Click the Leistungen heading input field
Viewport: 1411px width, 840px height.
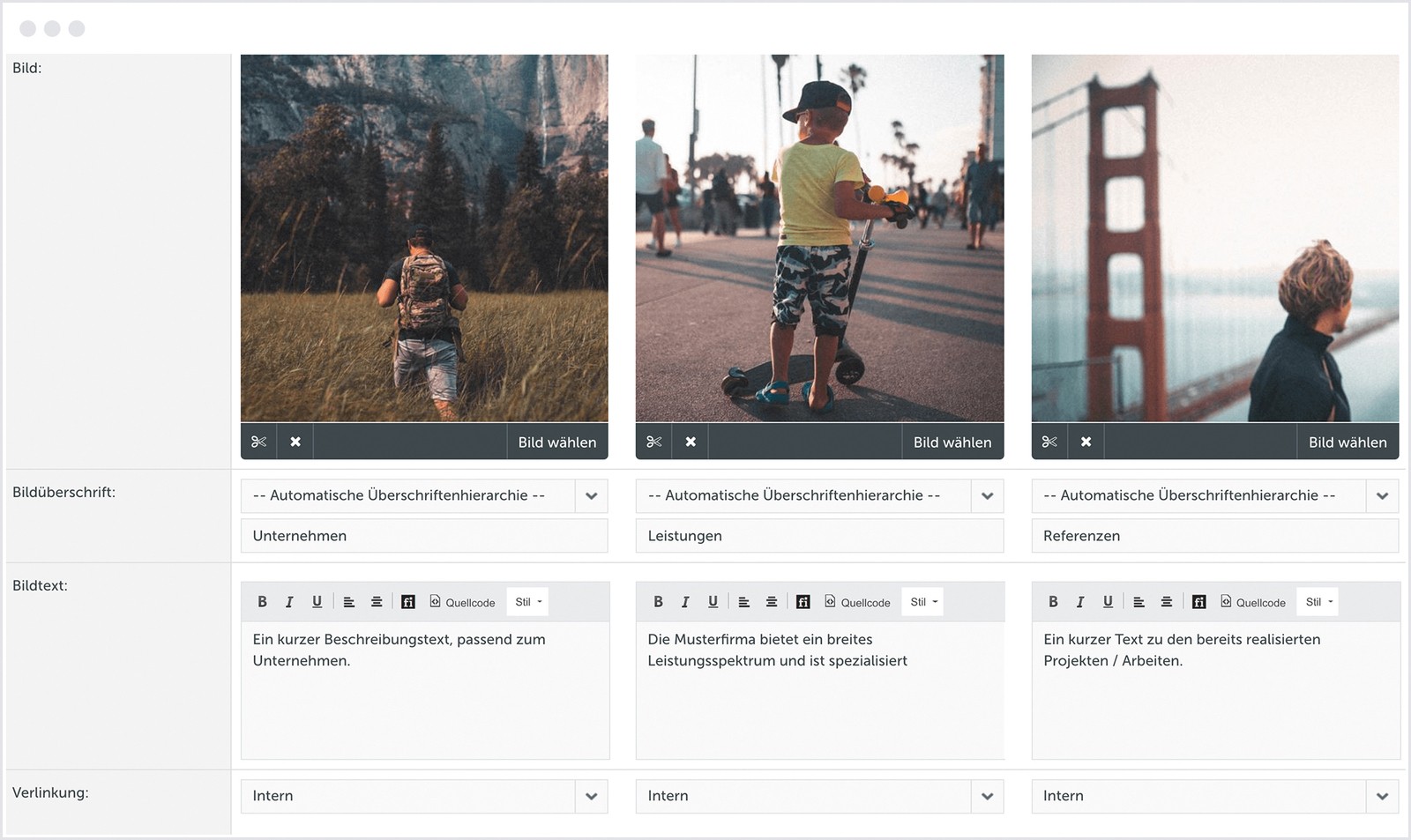point(819,536)
